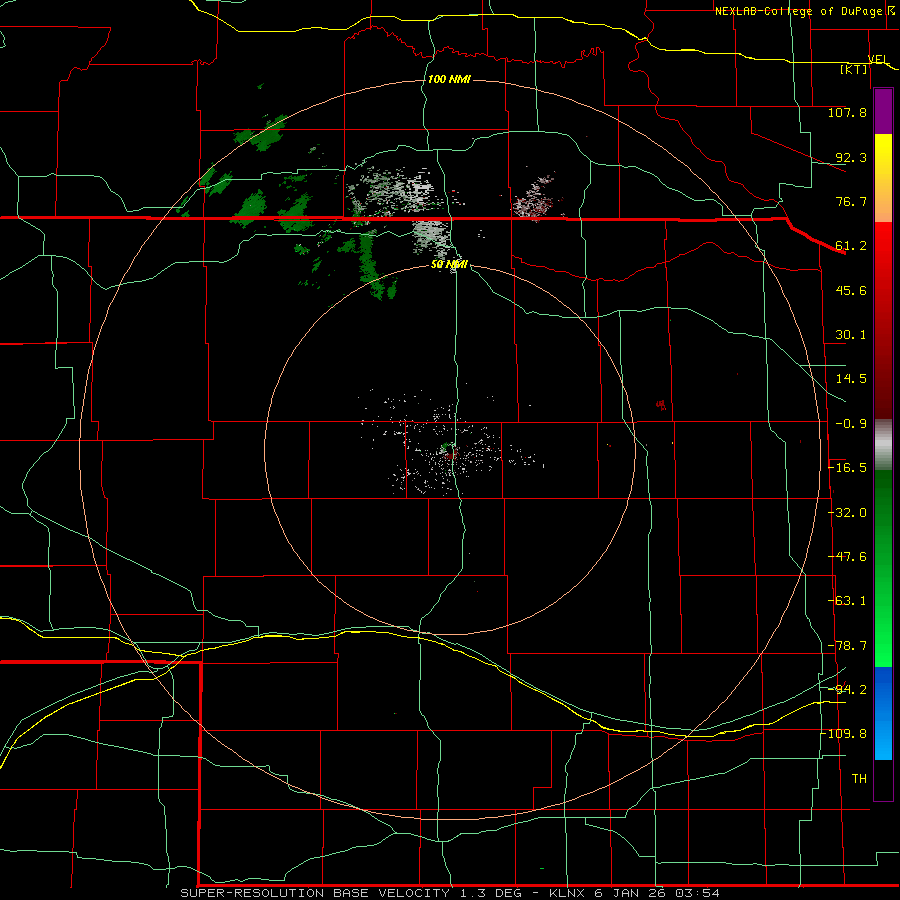This screenshot has width=900, height=900.
Task: Click the 14.5 velocity scale value
Action: [x=851, y=379]
